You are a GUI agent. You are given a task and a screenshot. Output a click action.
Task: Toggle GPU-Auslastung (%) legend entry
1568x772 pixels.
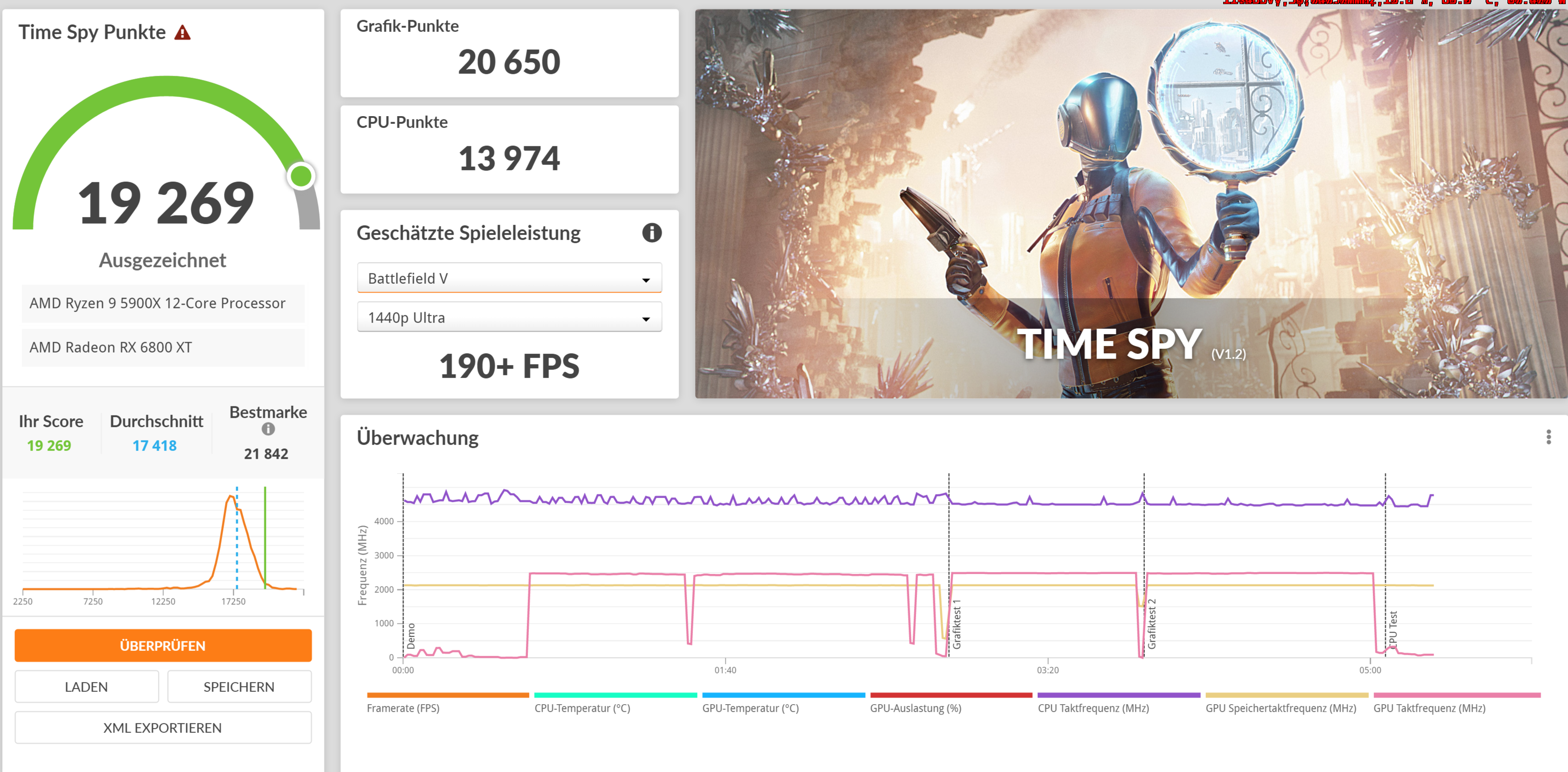coord(916,708)
